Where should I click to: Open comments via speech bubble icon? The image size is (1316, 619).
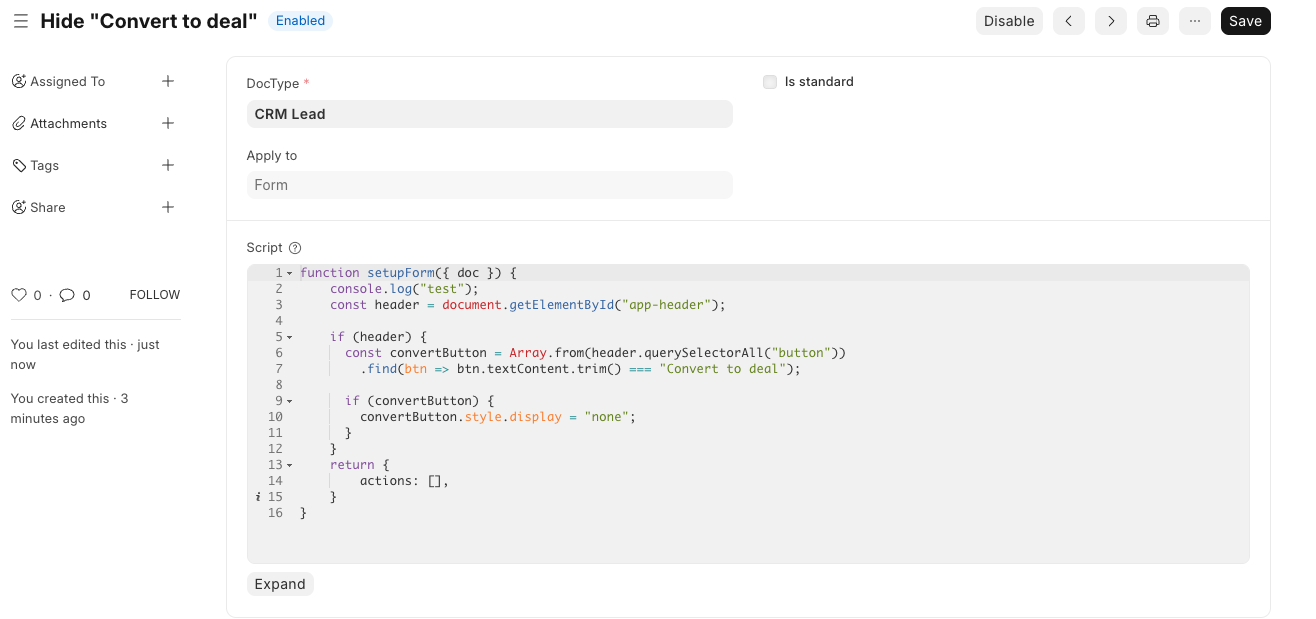pos(67,295)
